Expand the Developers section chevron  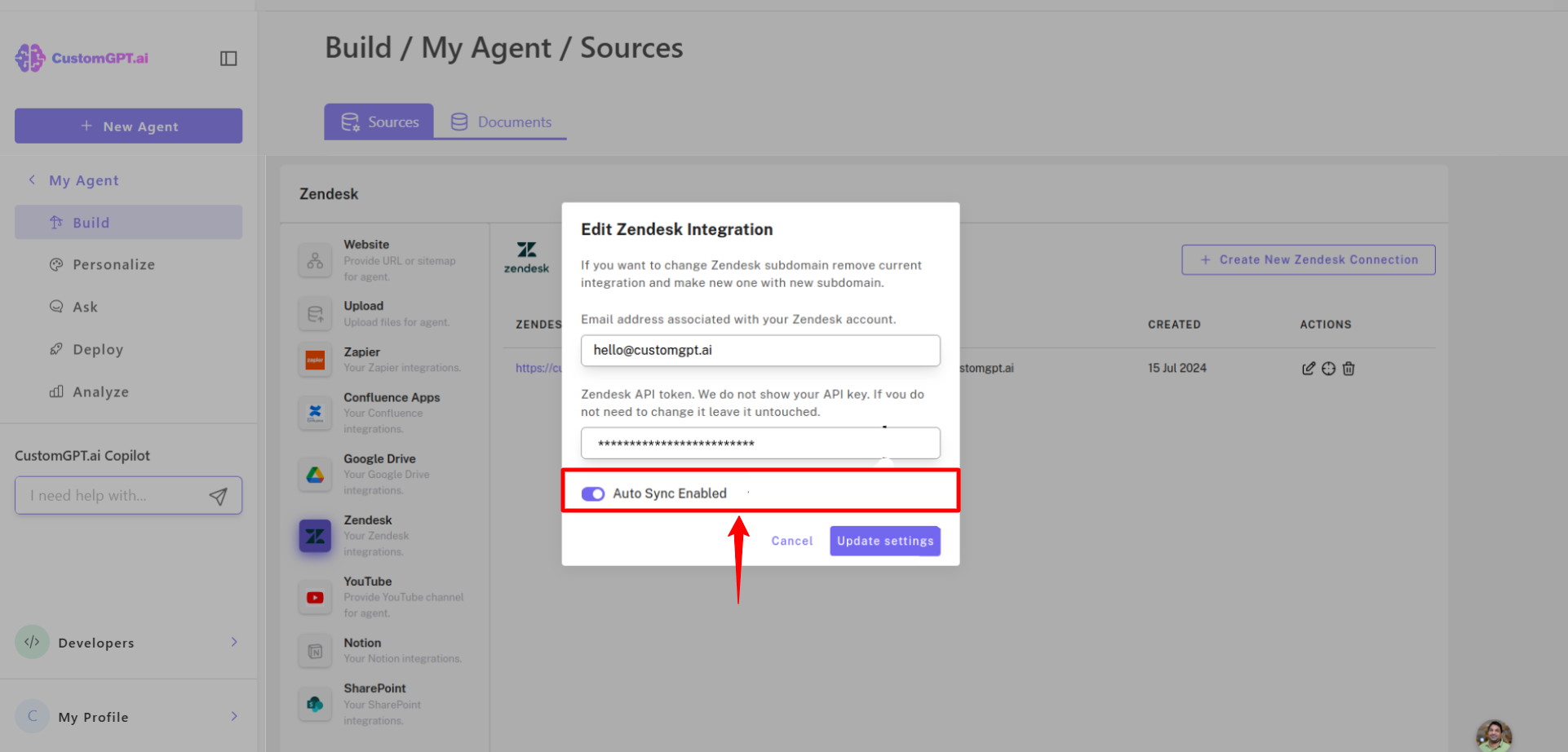tap(234, 642)
